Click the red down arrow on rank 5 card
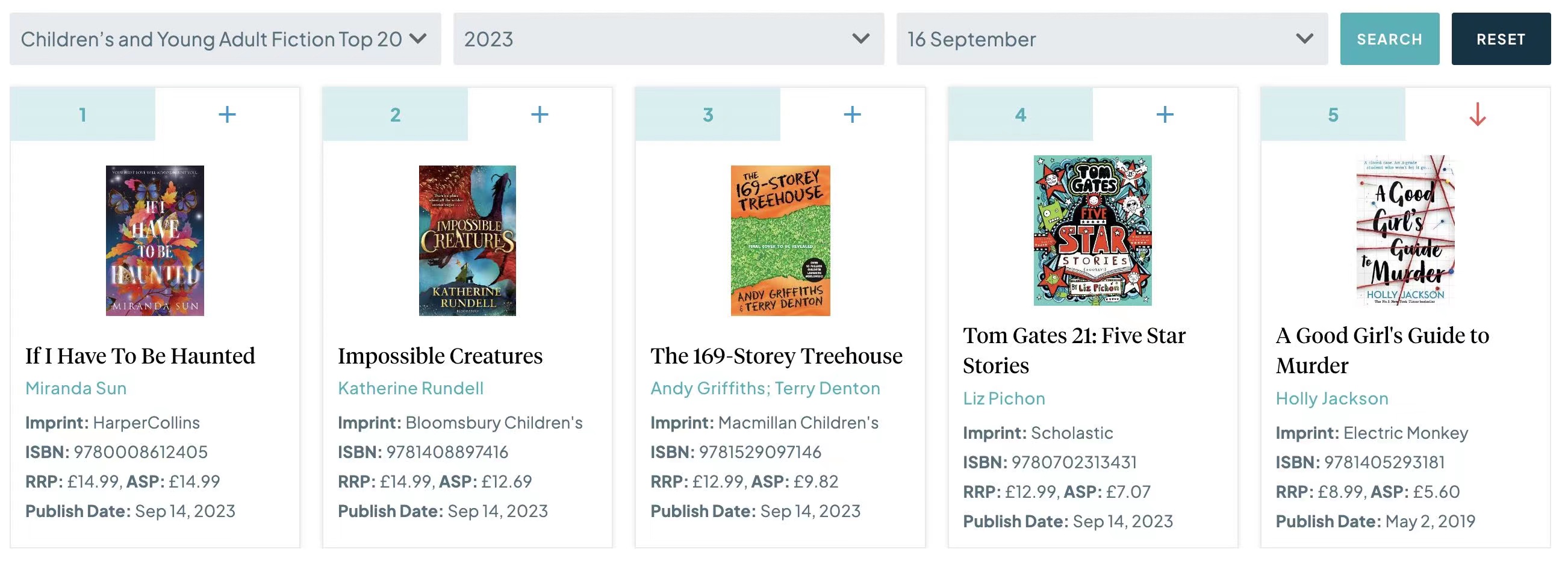Screen dimensions: 1568x561 (1477, 114)
